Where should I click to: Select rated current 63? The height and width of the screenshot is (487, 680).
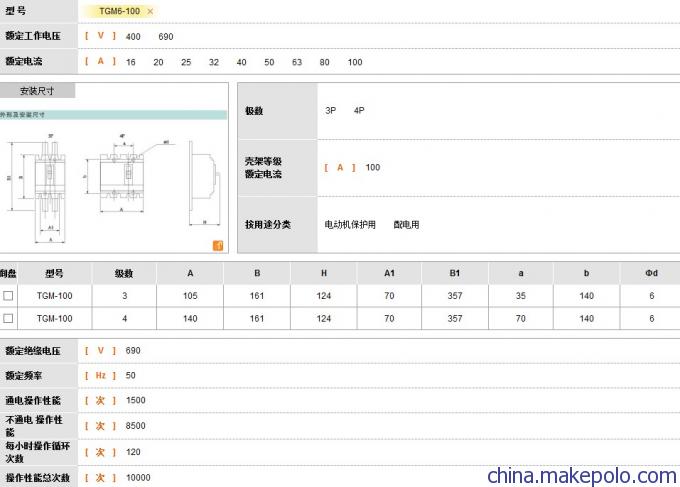(297, 62)
